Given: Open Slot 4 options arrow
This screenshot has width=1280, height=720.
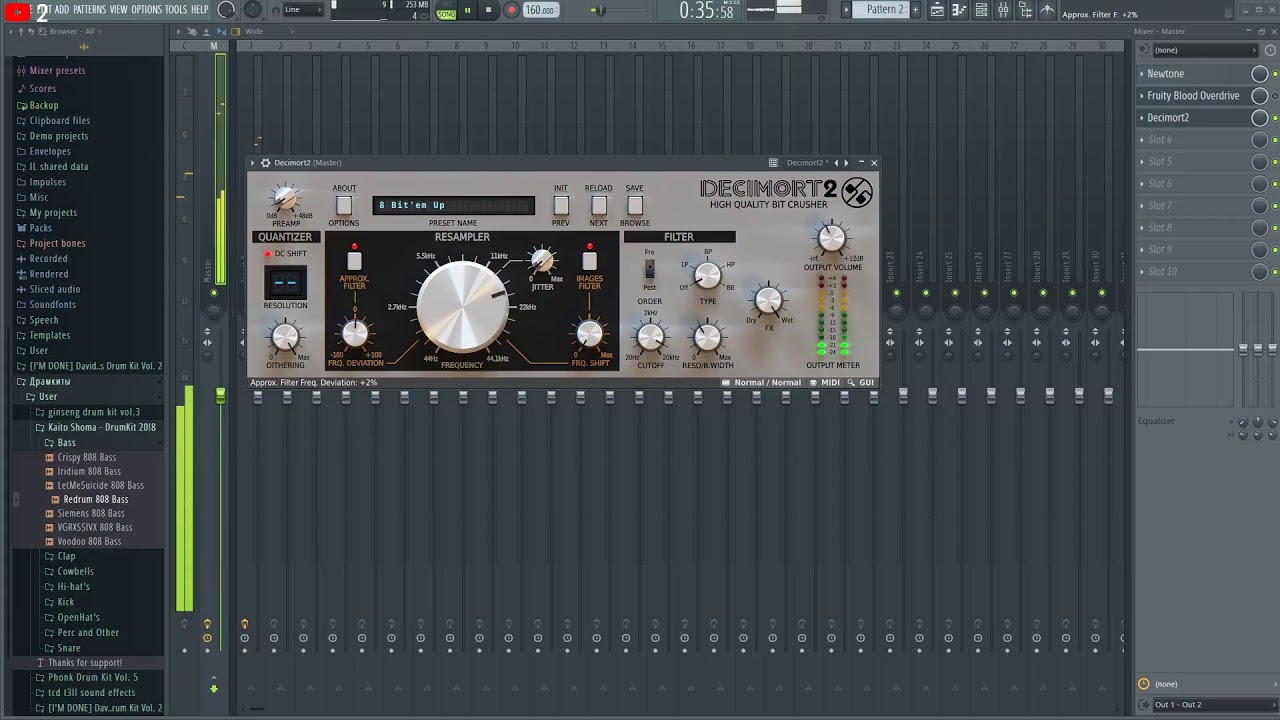Looking at the screenshot, I should (1142, 140).
